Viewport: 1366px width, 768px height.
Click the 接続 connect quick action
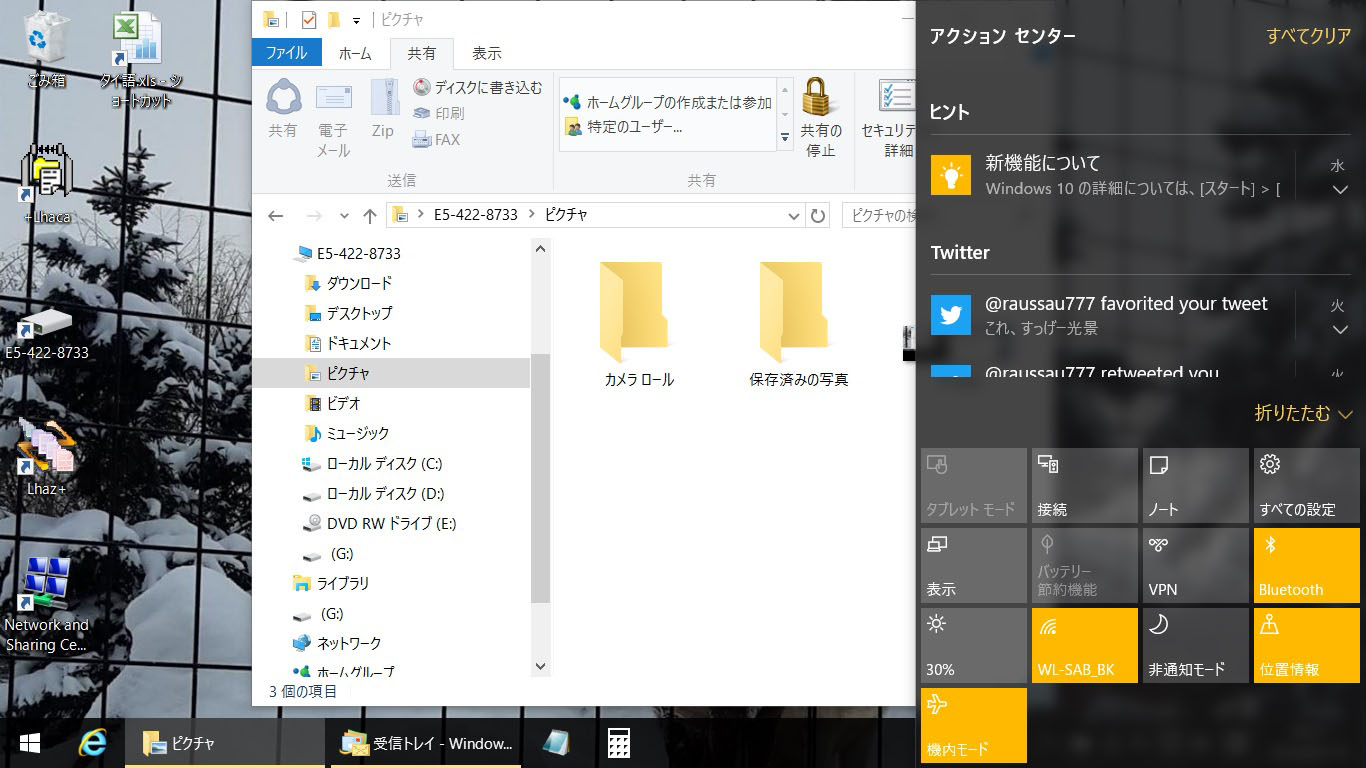[1085, 485]
